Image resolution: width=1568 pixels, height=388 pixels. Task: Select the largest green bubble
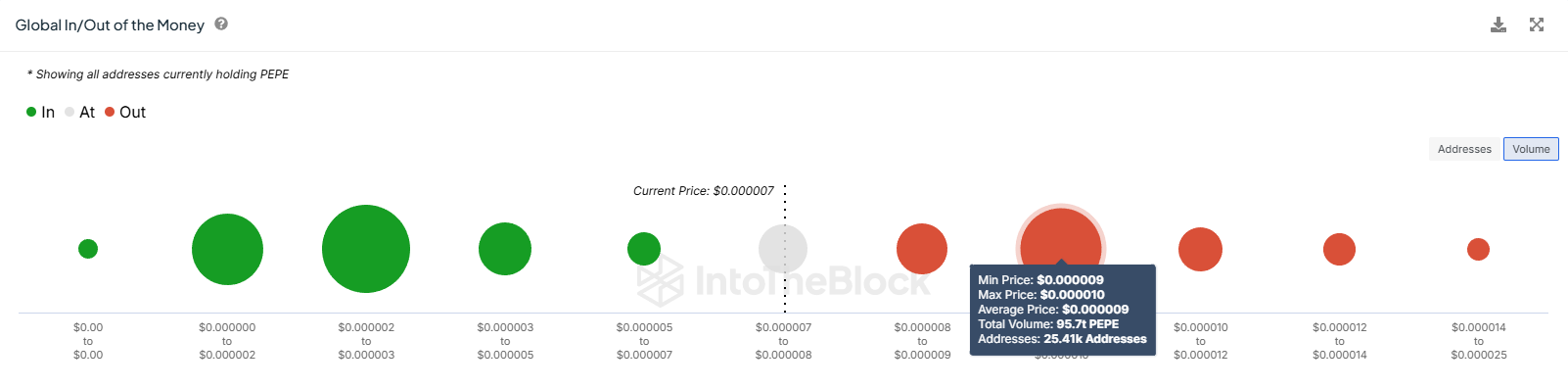click(x=366, y=249)
